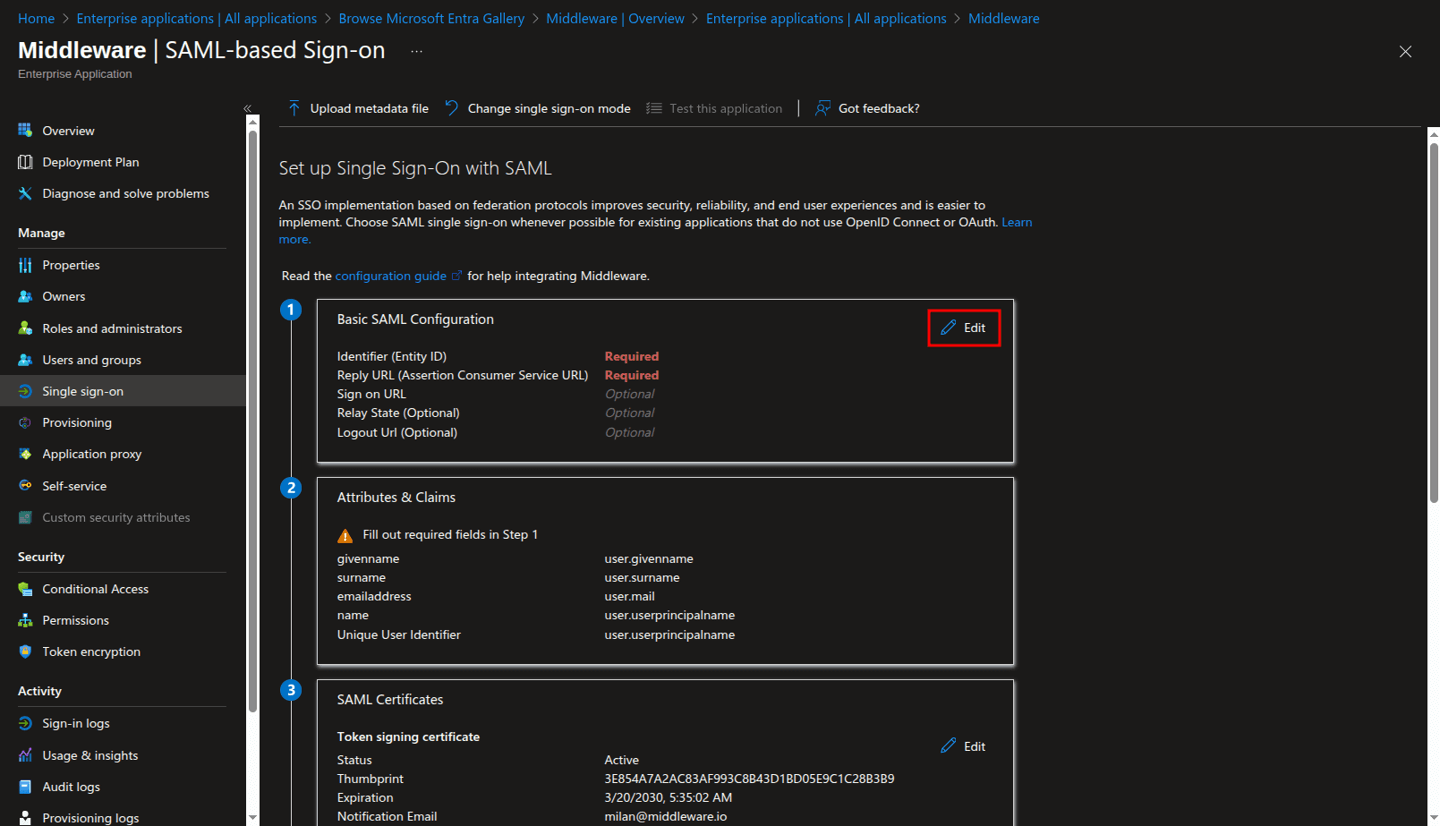Image resolution: width=1440 pixels, height=826 pixels.
Task: Go to Middleware | Overview via breadcrumb
Action: click(615, 18)
